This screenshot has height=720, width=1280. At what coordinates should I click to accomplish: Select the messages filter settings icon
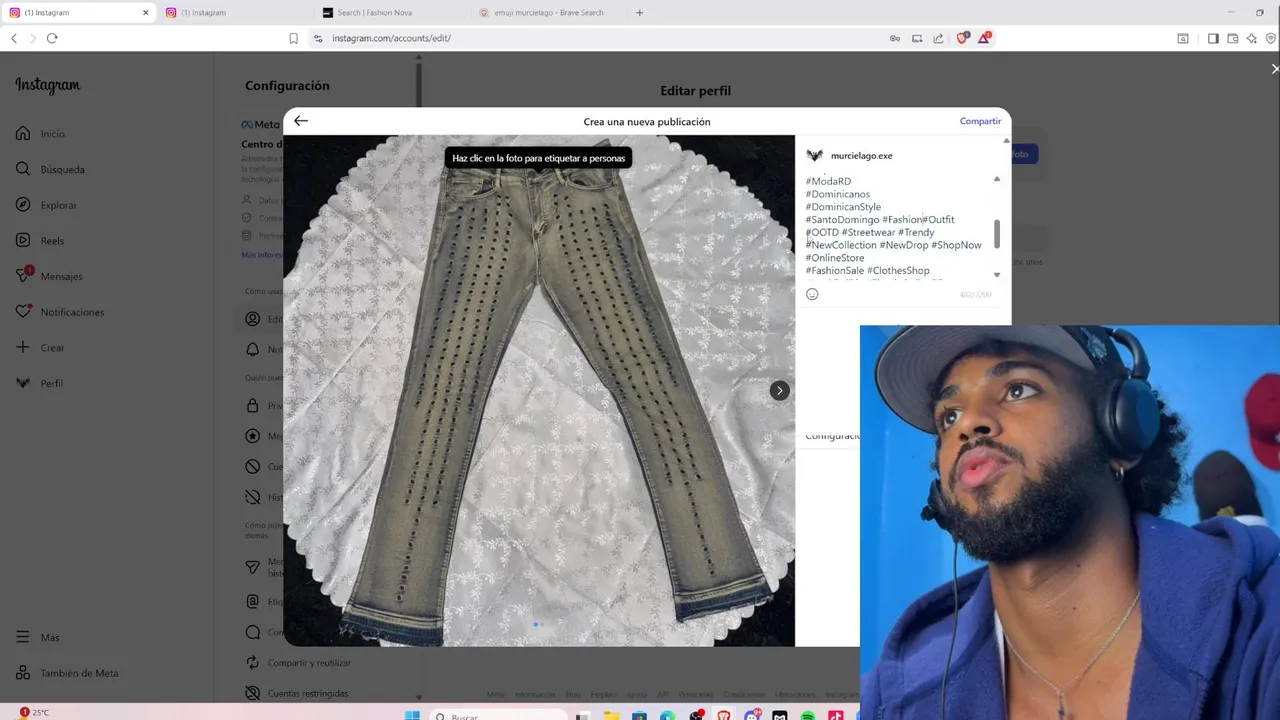pyautogui.click(x=253, y=567)
